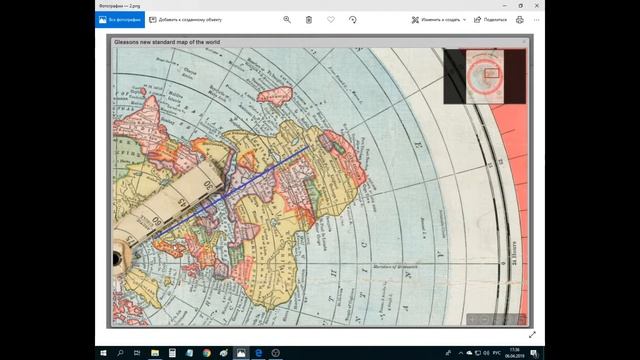640x360 pixels.
Task: Show hidden tray icons chevron
Action: [x=461, y=353]
